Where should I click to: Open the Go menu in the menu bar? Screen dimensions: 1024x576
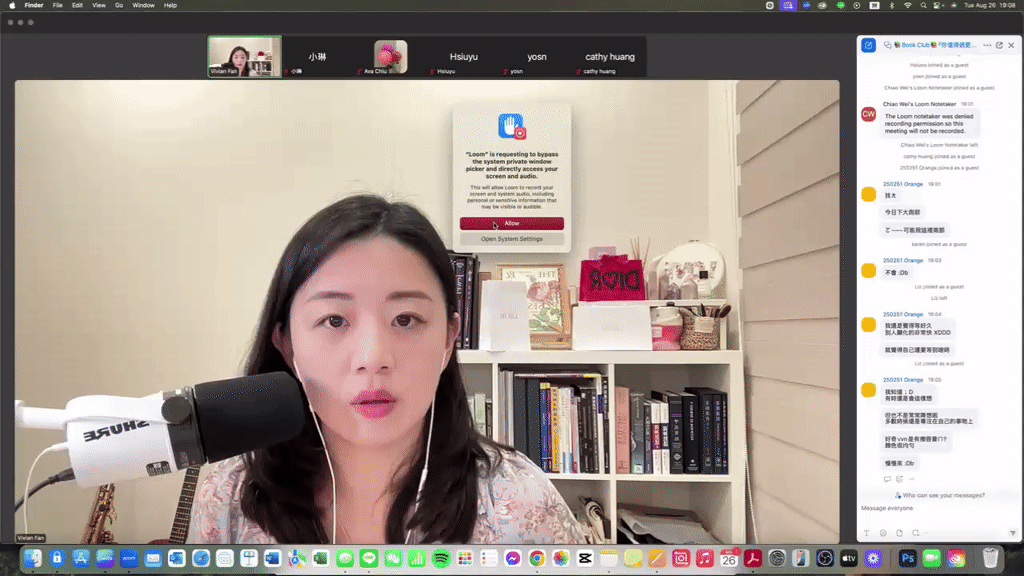pyautogui.click(x=119, y=5)
